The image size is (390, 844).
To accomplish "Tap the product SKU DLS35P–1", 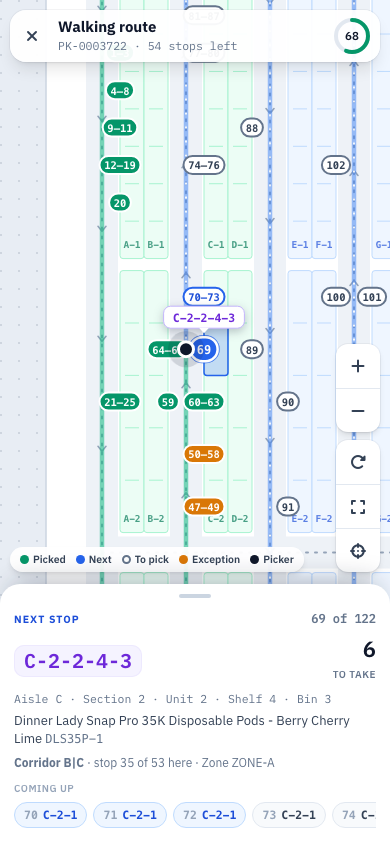I will (74, 738).
